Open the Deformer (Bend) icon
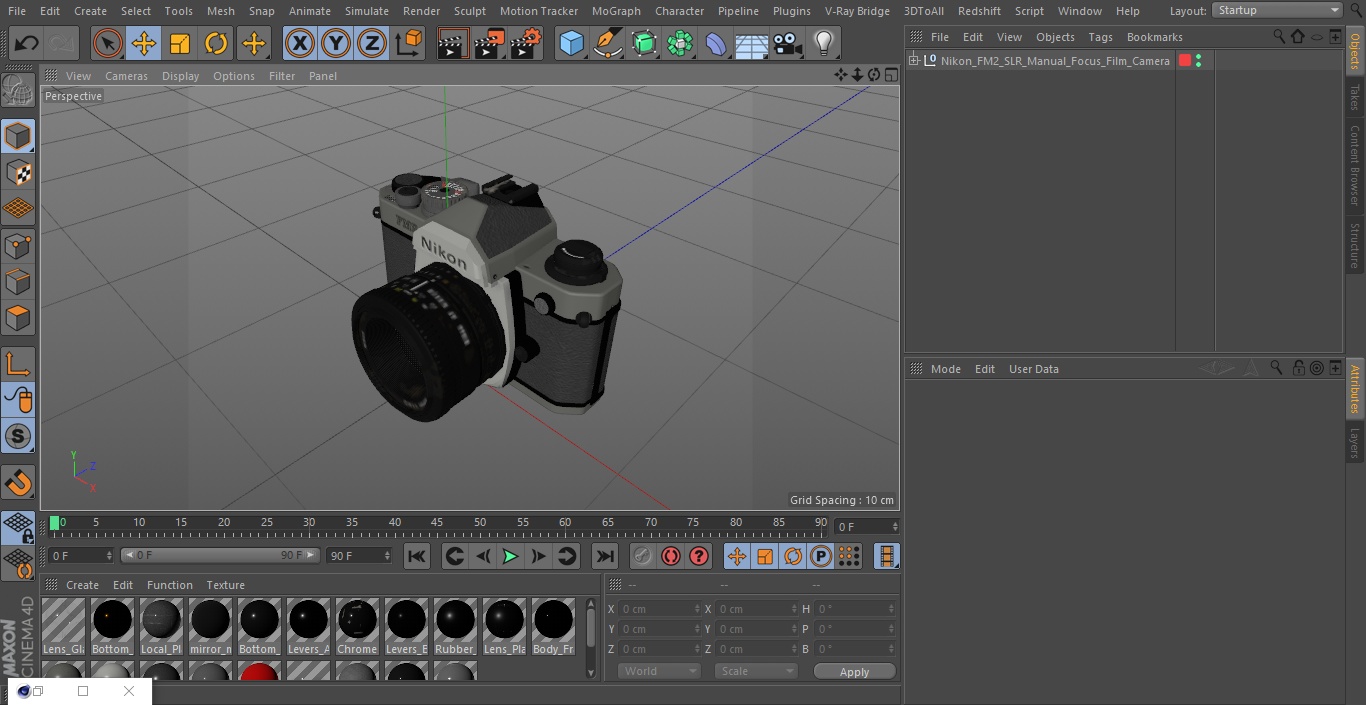 coord(716,43)
